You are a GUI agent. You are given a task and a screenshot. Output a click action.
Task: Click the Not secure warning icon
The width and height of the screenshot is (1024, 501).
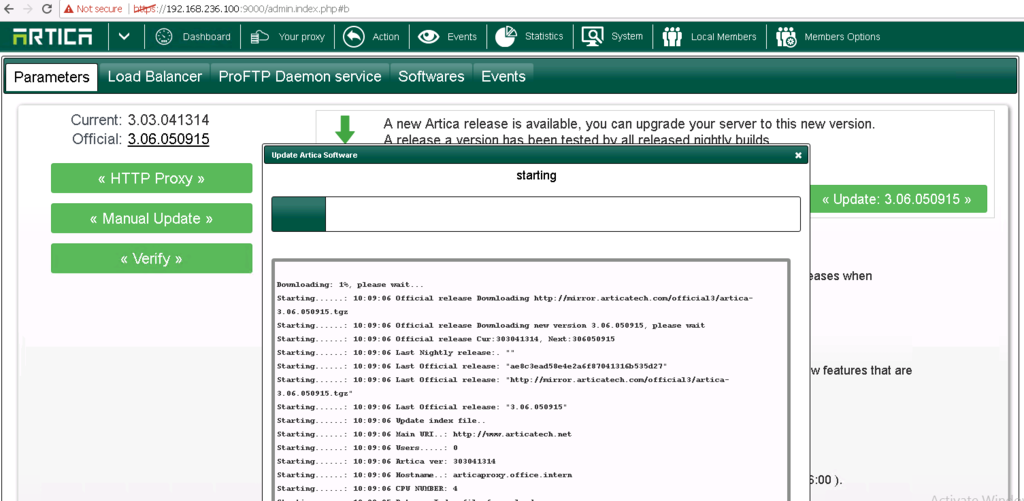point(68,9)
